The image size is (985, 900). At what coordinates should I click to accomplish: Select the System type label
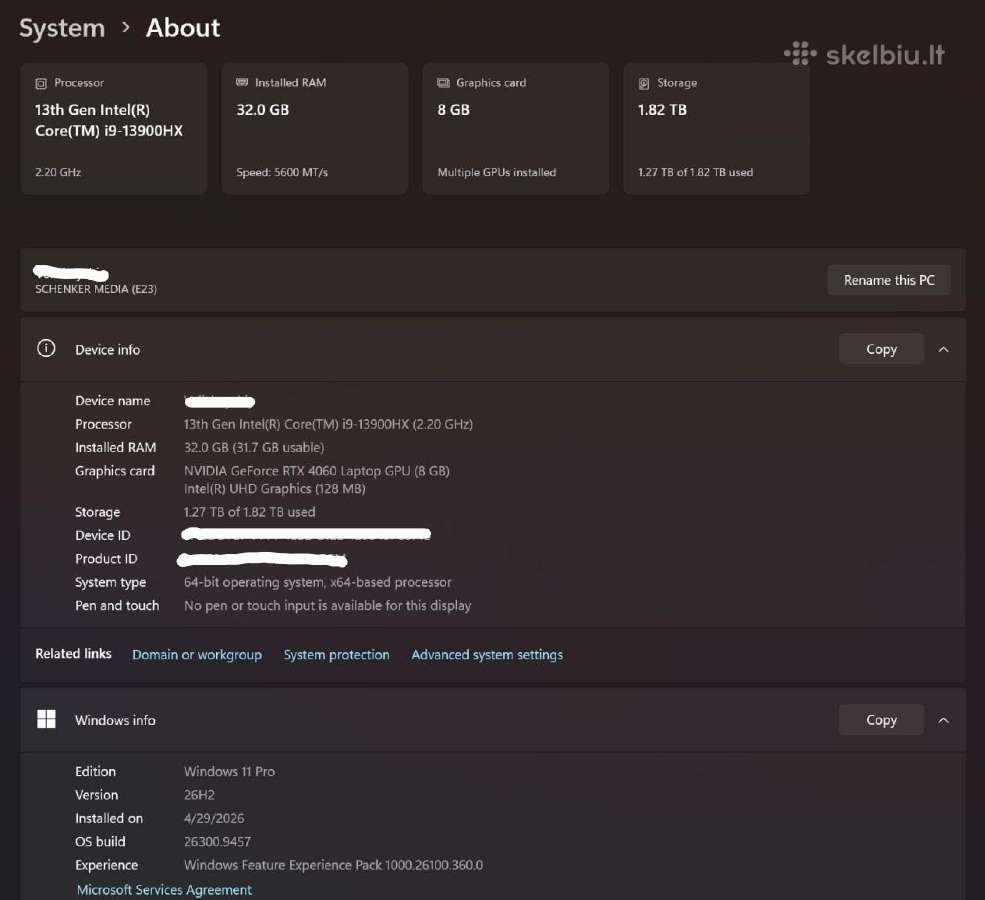pos(111,582)
